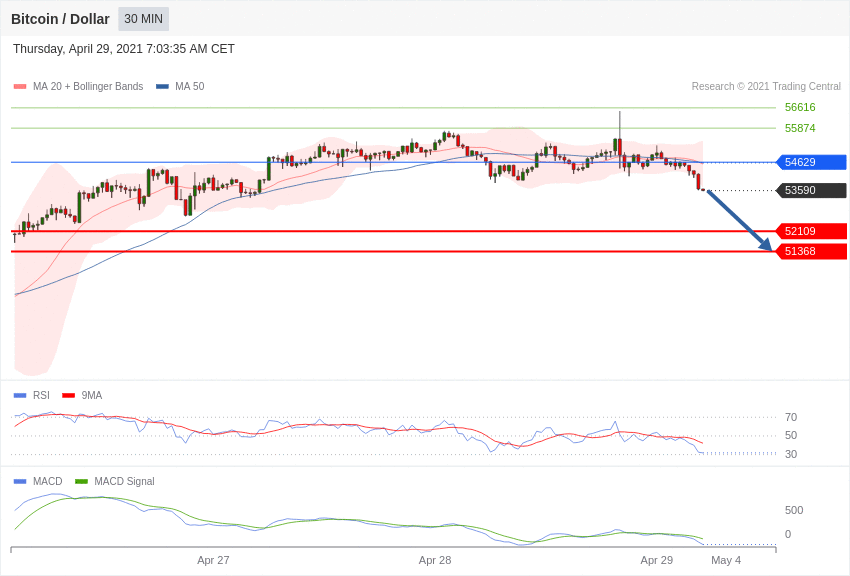Click the Research © 2021 Trading Central credit
The image size is (850, 576).
(766, 86)
